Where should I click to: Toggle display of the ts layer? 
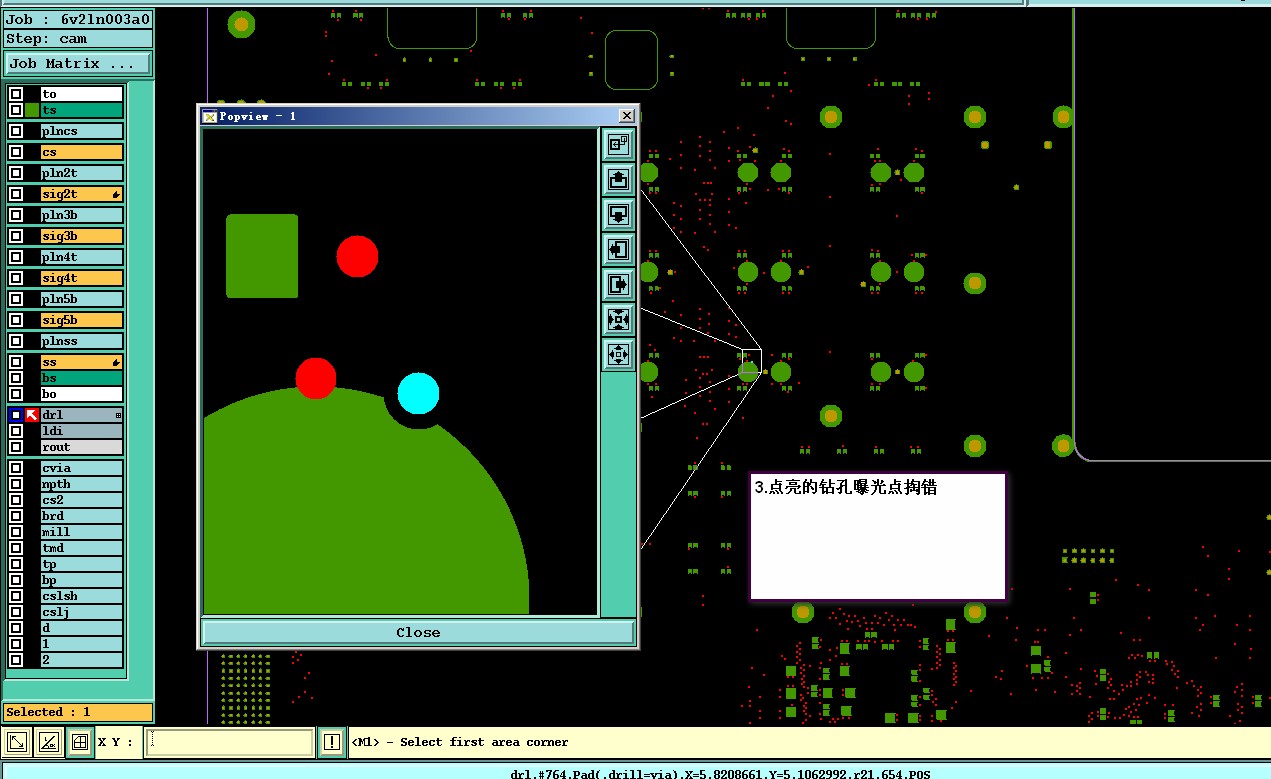point(16,110)
